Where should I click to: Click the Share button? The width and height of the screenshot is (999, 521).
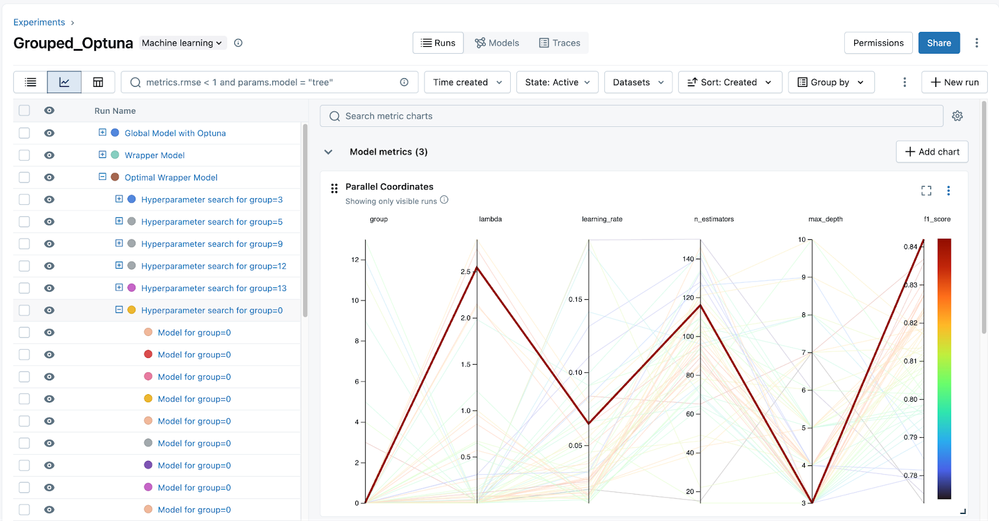click(x=938, y=43)
